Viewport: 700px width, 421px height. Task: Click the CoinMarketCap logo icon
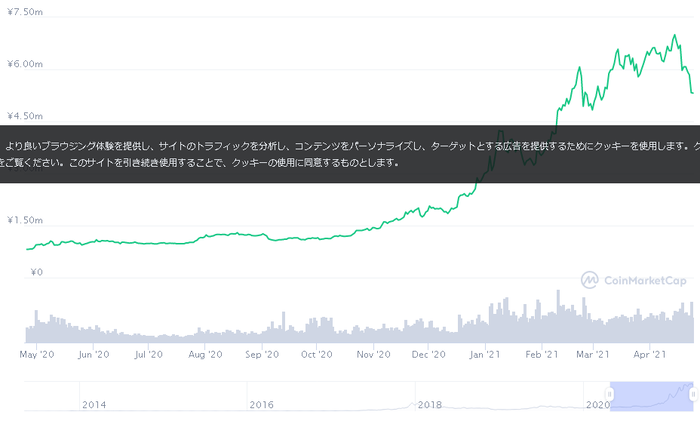589,280
